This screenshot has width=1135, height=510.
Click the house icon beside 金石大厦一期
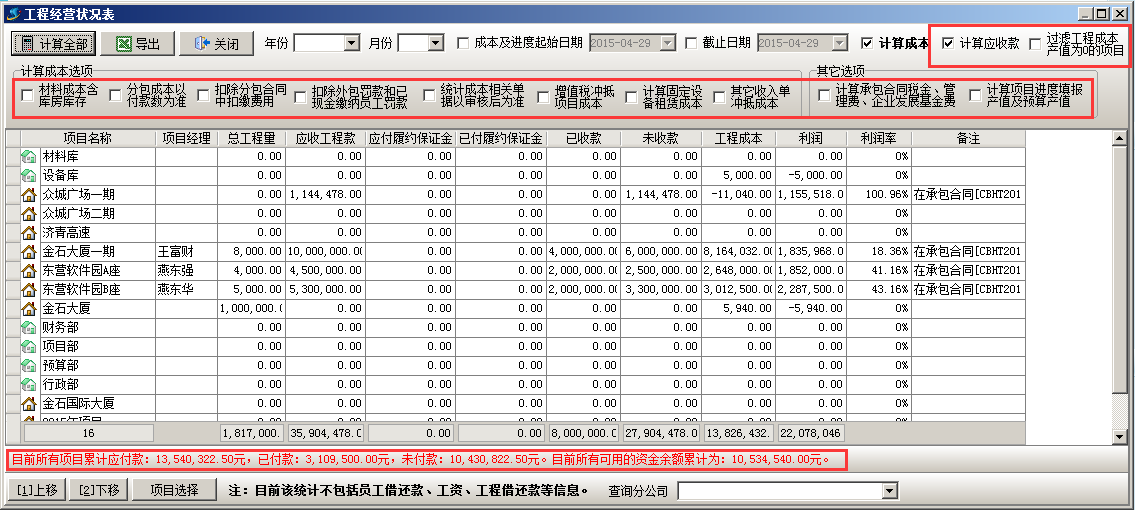pyautogui.click(x=29, y=251)
